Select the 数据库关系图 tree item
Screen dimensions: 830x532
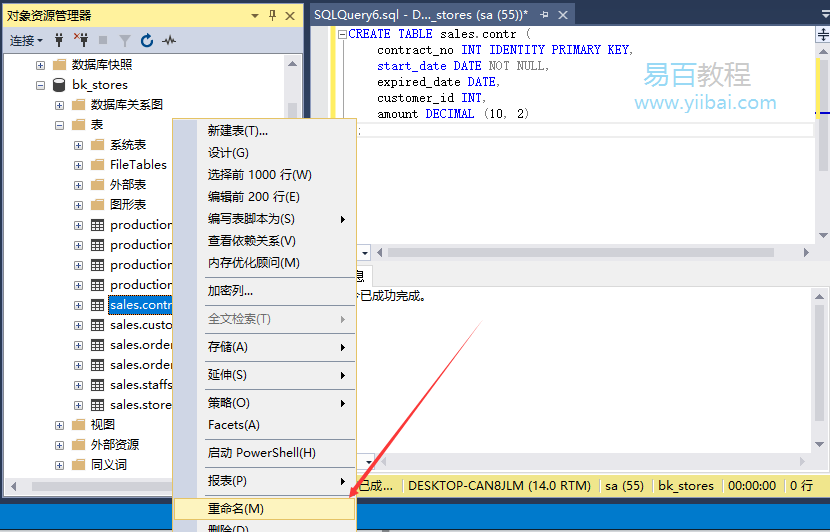[x=127, y=105]
